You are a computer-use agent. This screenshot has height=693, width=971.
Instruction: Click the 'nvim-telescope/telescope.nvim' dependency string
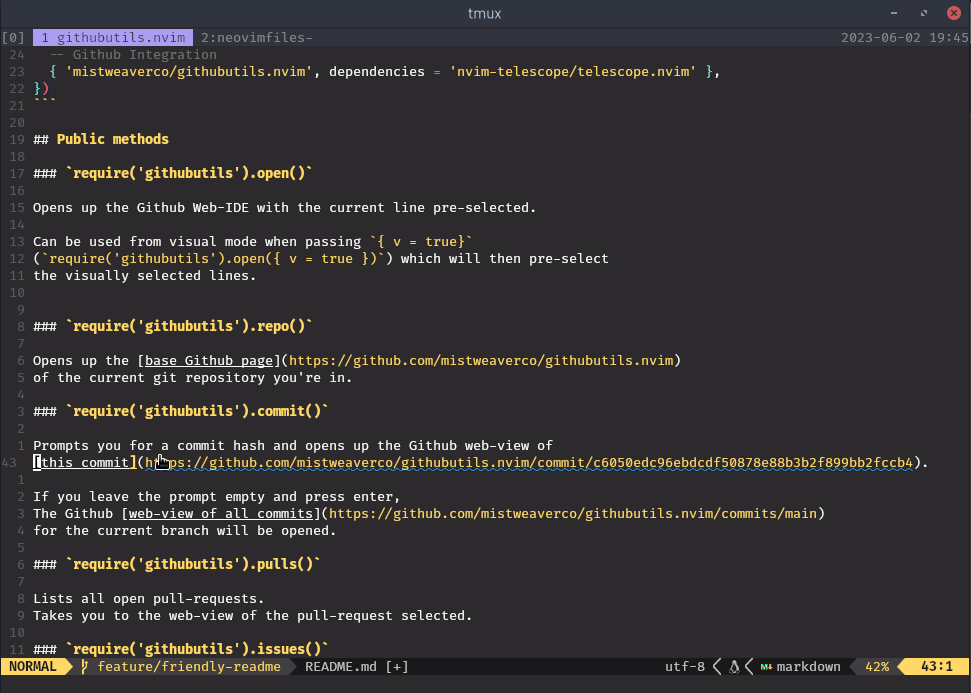pos(573,71)
